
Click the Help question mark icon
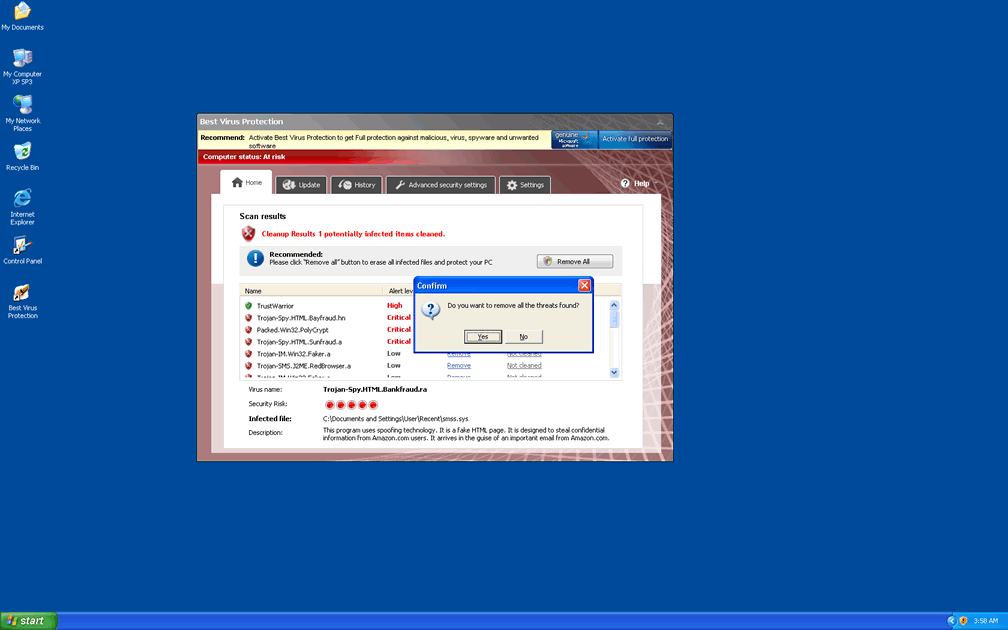coord(624,183)
